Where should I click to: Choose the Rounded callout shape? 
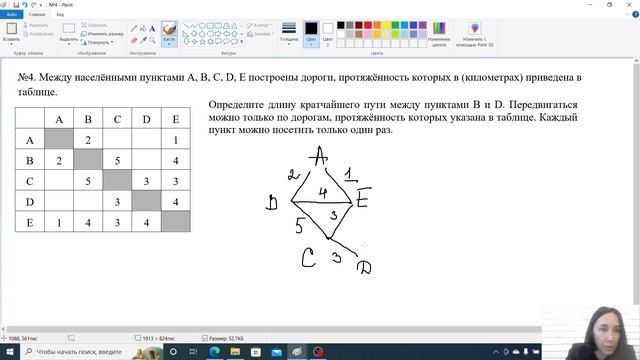point(218,41)
